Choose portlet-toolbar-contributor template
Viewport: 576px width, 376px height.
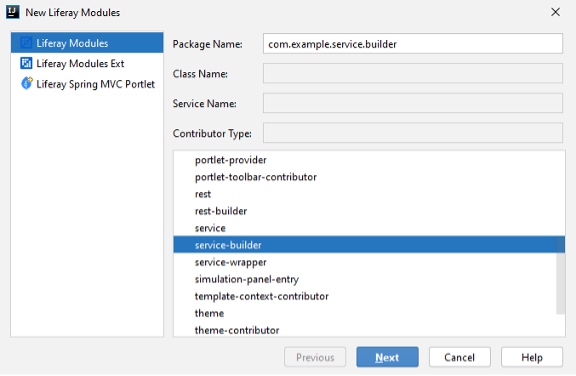(369, 177)
